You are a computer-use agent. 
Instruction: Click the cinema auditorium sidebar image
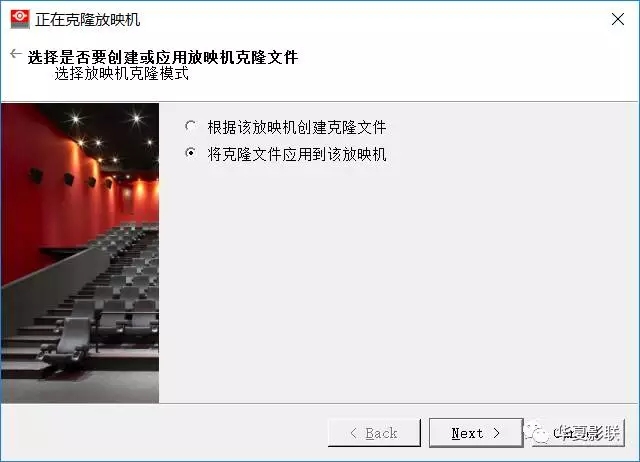80,253
